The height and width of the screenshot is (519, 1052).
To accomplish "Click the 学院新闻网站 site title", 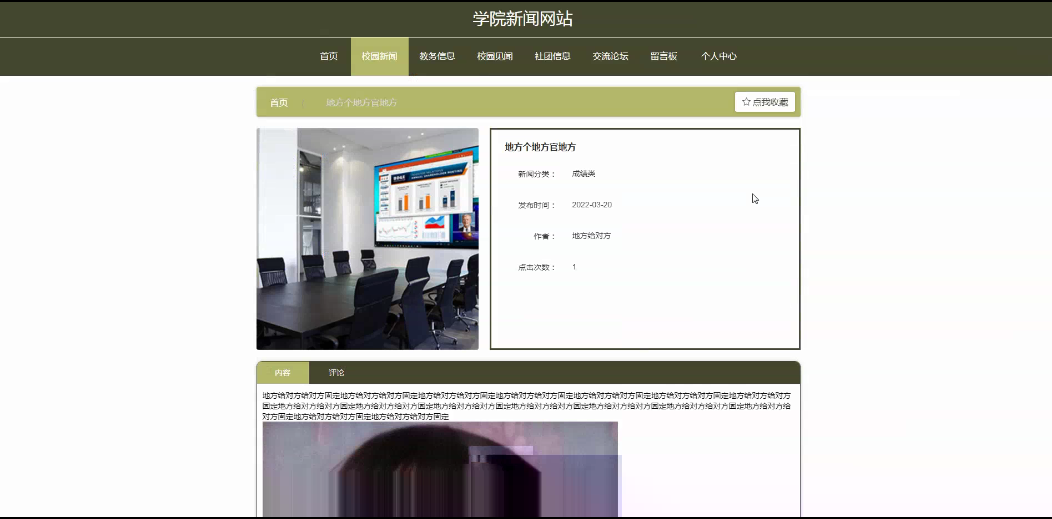I will tap(523, 19).
